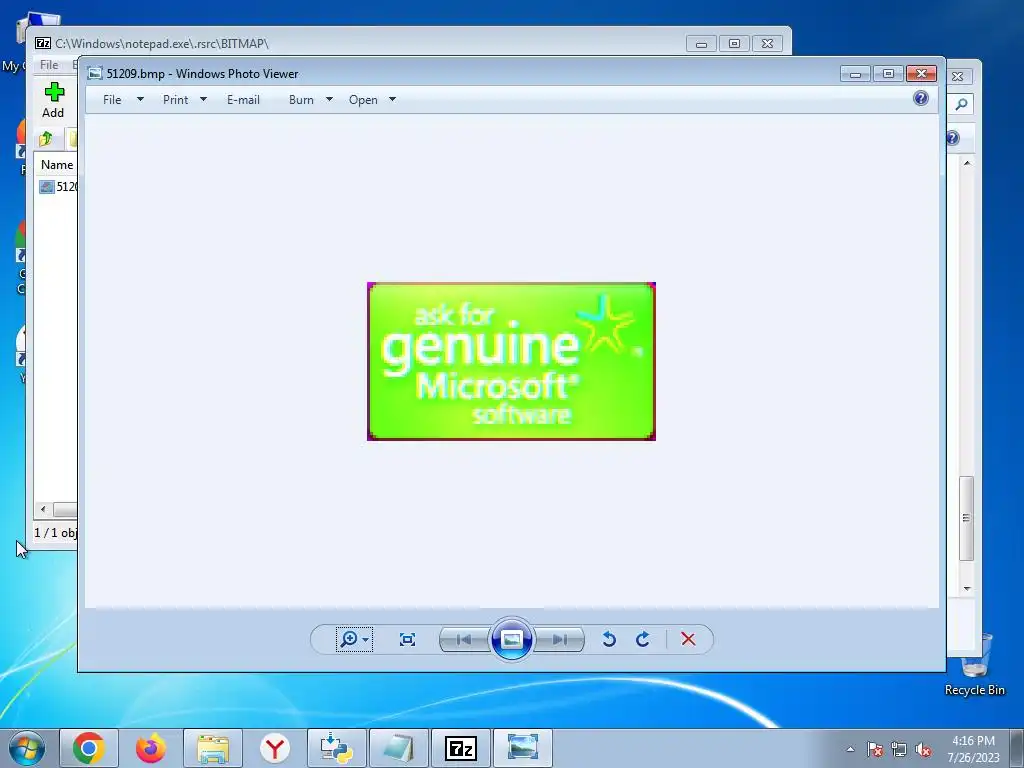Start the slide show
1024x768 pixels.
pyautogui.click(x=511, y=639)
